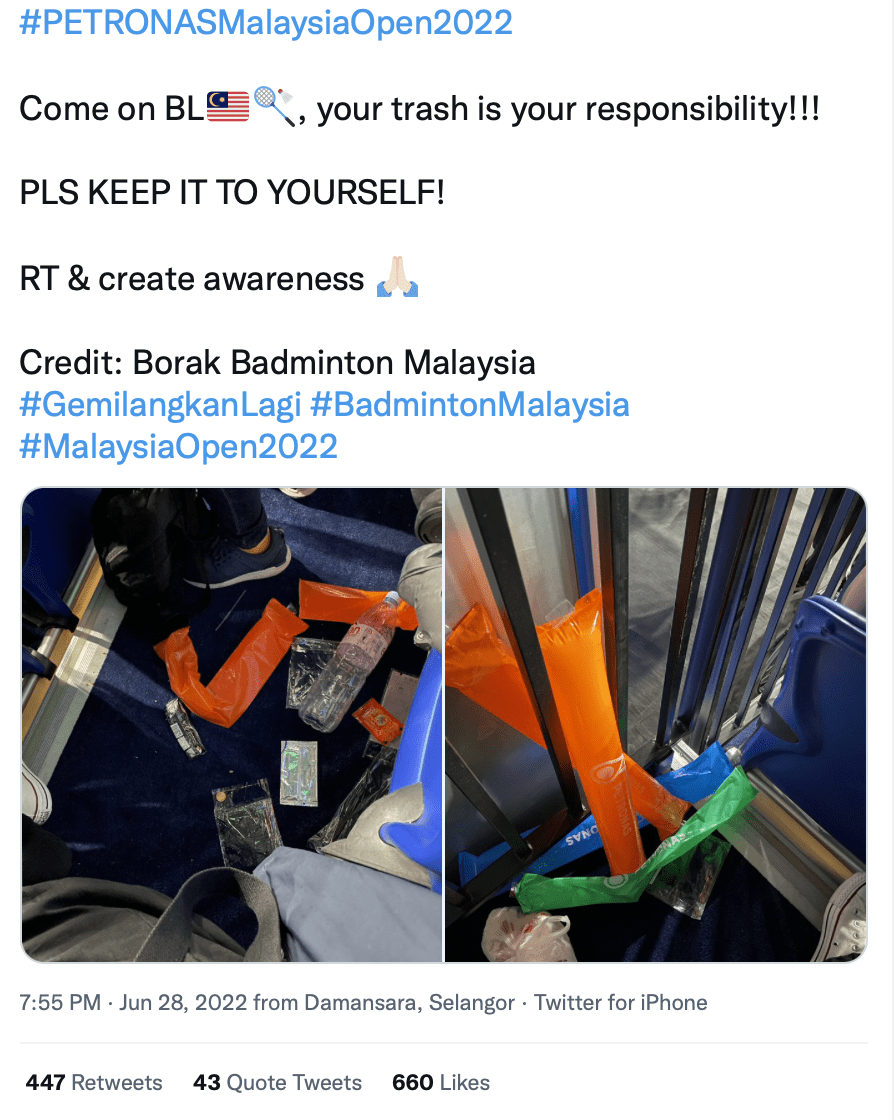This screenshot has width=894, height=1120.
Task: View the 447 Retweets list
Action: (x=94, y=1082)
